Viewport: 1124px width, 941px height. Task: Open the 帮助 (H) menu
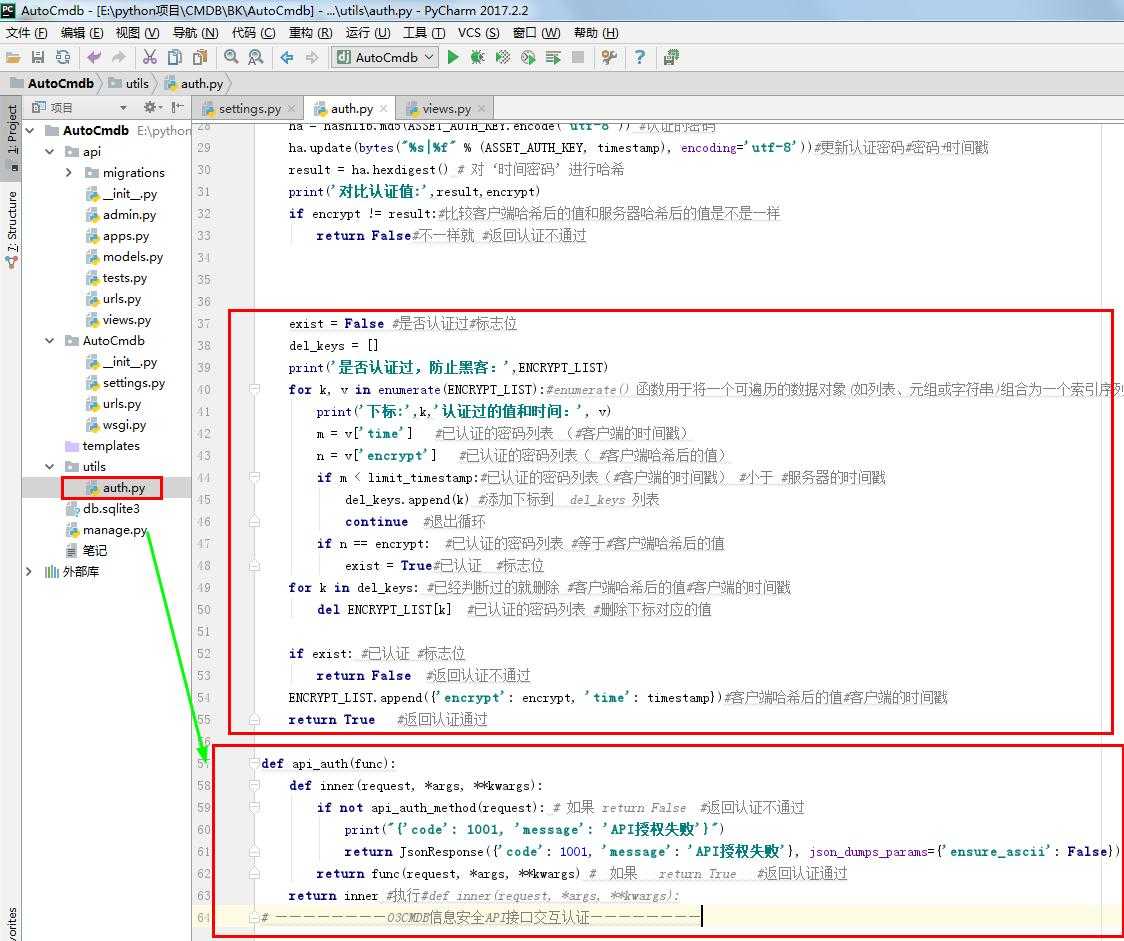596,33
